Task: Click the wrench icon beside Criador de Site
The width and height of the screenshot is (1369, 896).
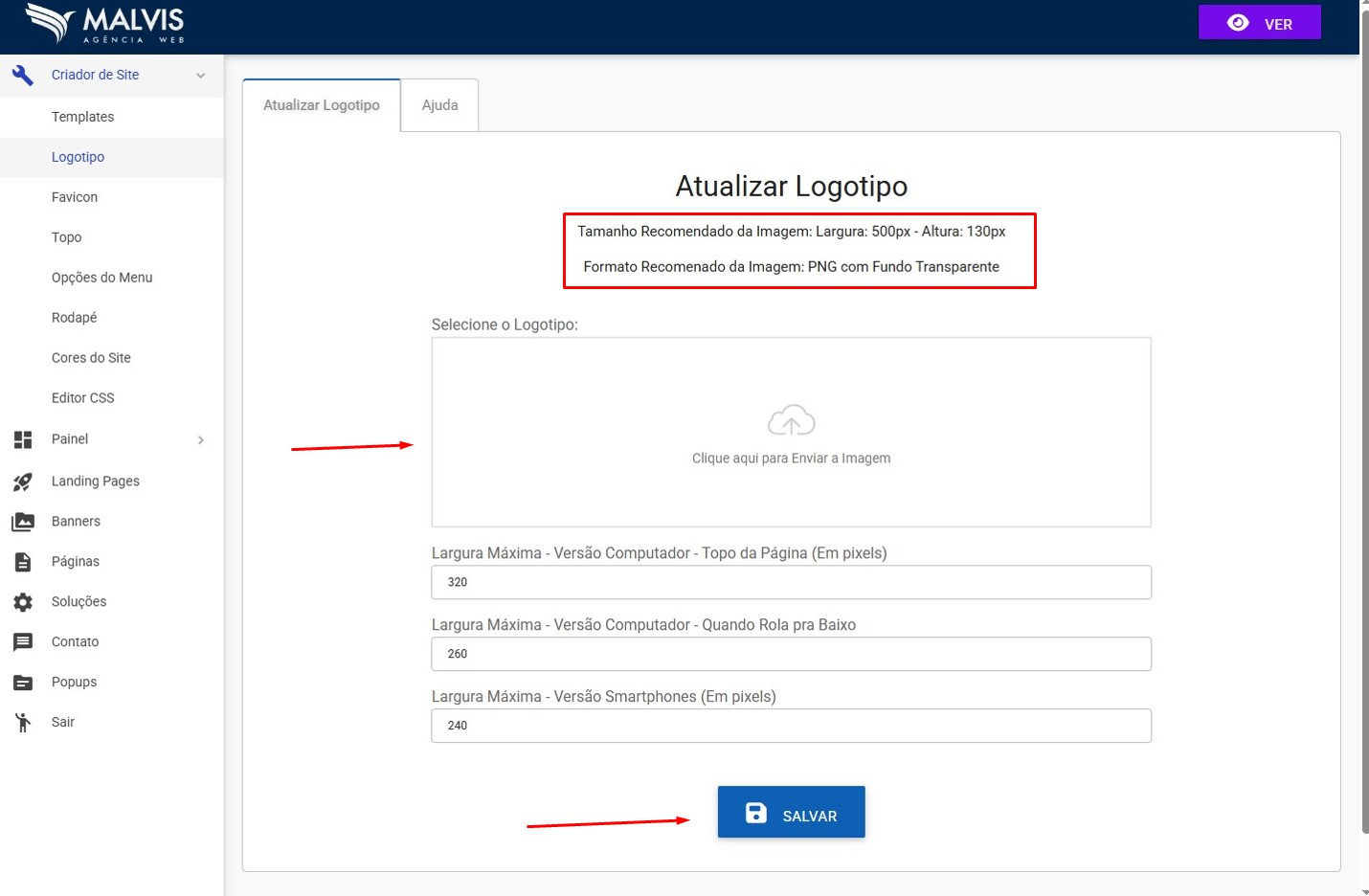Action: coord(23,75)
